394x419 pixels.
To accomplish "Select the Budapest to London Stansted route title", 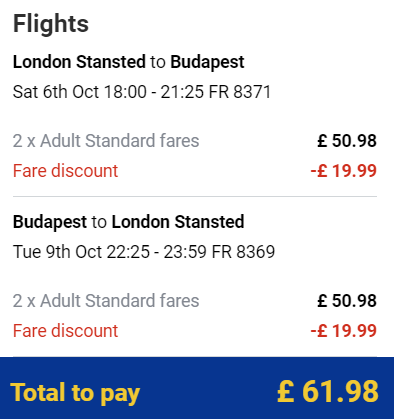I will coord(129,222).
